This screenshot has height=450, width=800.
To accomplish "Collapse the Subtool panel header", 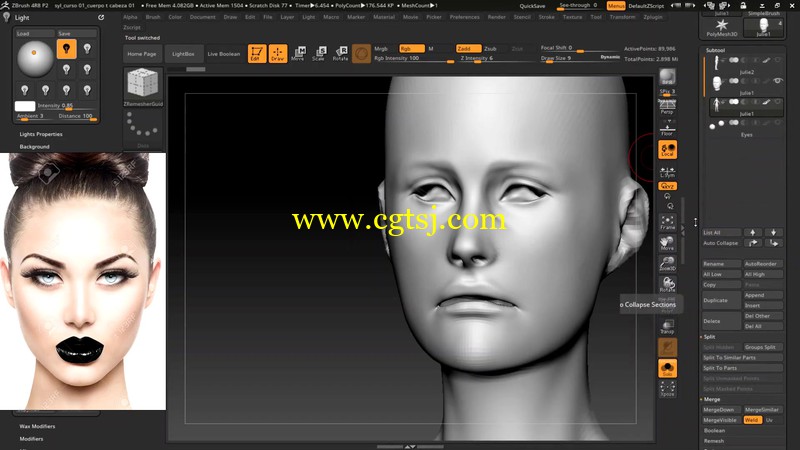I will [x=715, y=50].
